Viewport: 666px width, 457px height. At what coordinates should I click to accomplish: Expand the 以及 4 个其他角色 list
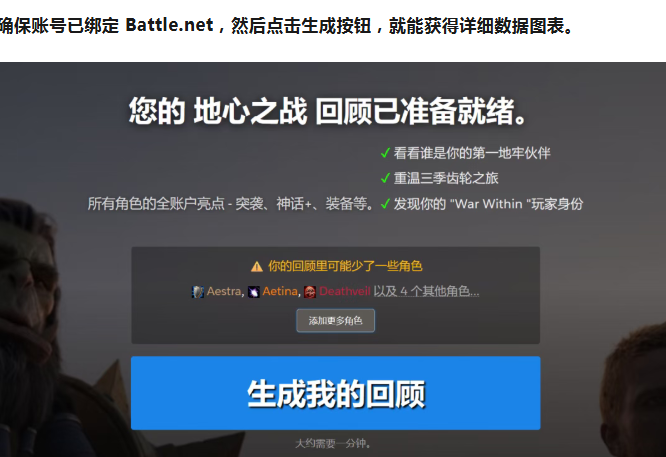pos(426,291)
